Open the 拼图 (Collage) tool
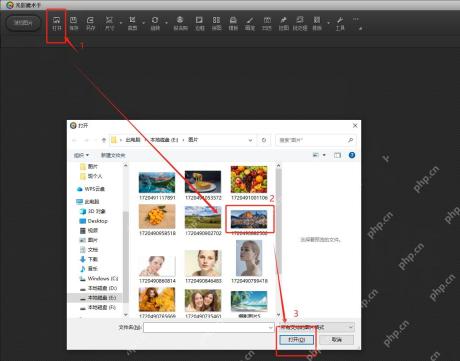 point(216,24)
